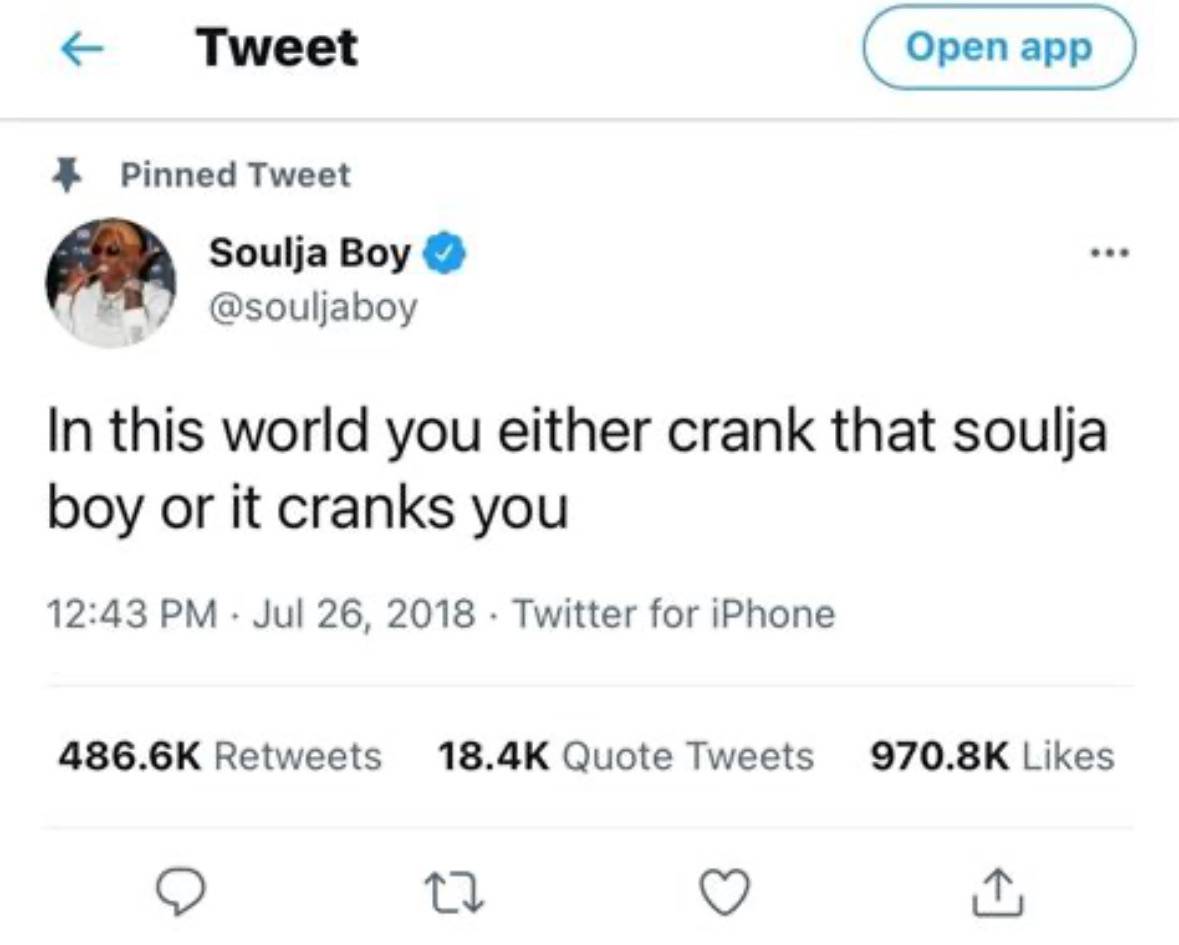Like the tweet with heart icon
Screen dimensions: 1179x945
(725, 892)
